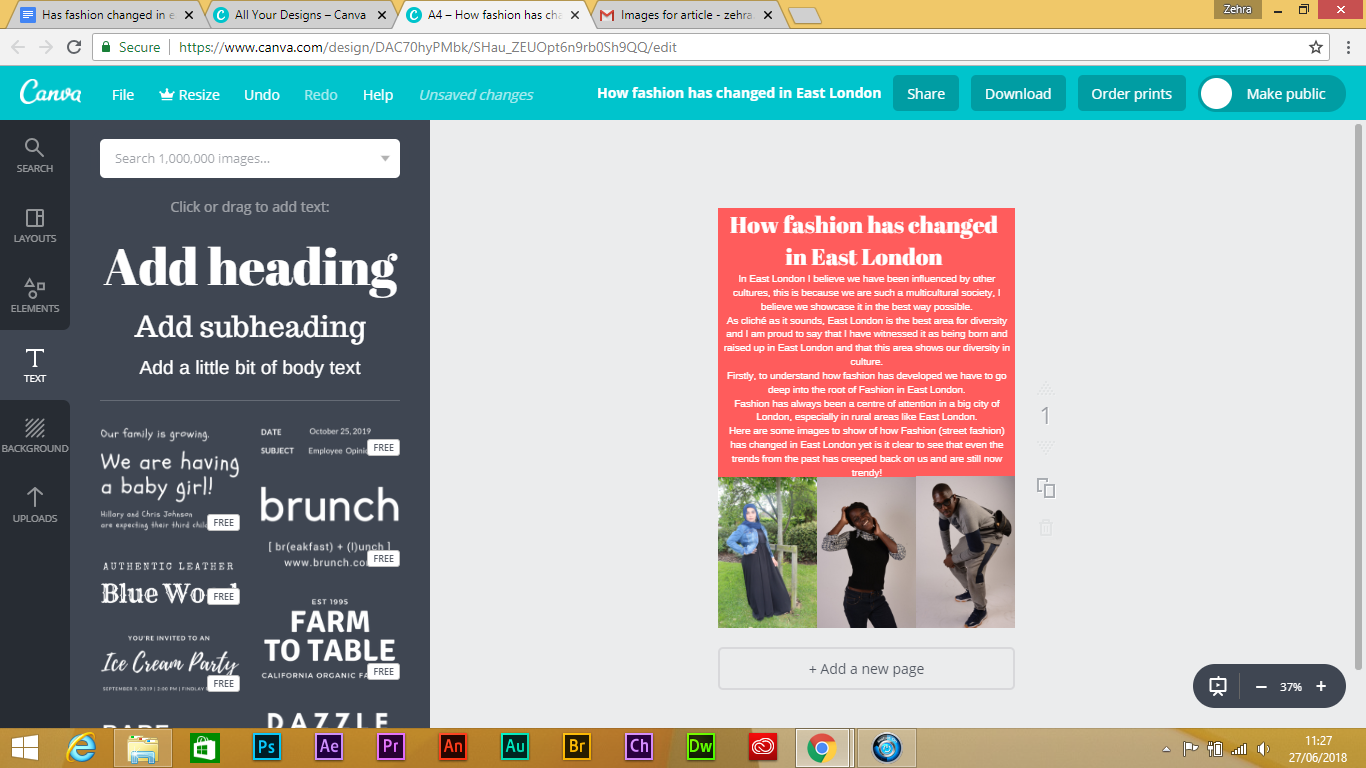Viewport: 1366px width, 768px height.
Task: Switch to the Images for article Gmail tab
Action: (685, 15)
